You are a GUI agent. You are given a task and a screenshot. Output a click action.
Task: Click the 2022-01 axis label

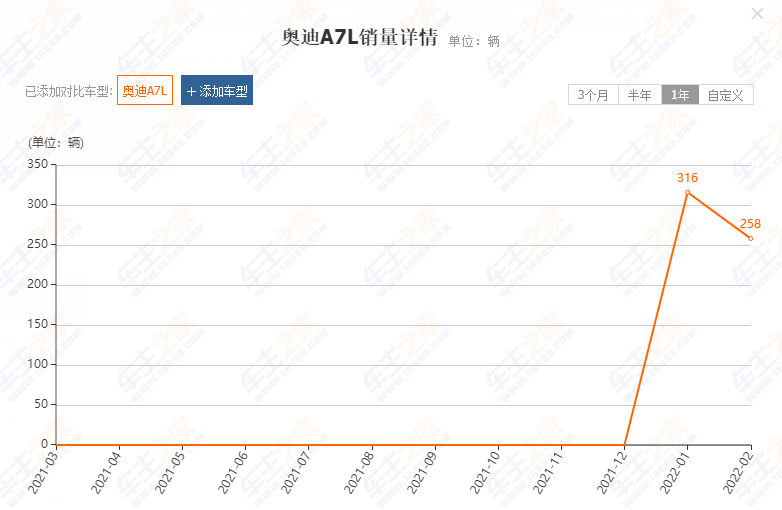point(675,471)
